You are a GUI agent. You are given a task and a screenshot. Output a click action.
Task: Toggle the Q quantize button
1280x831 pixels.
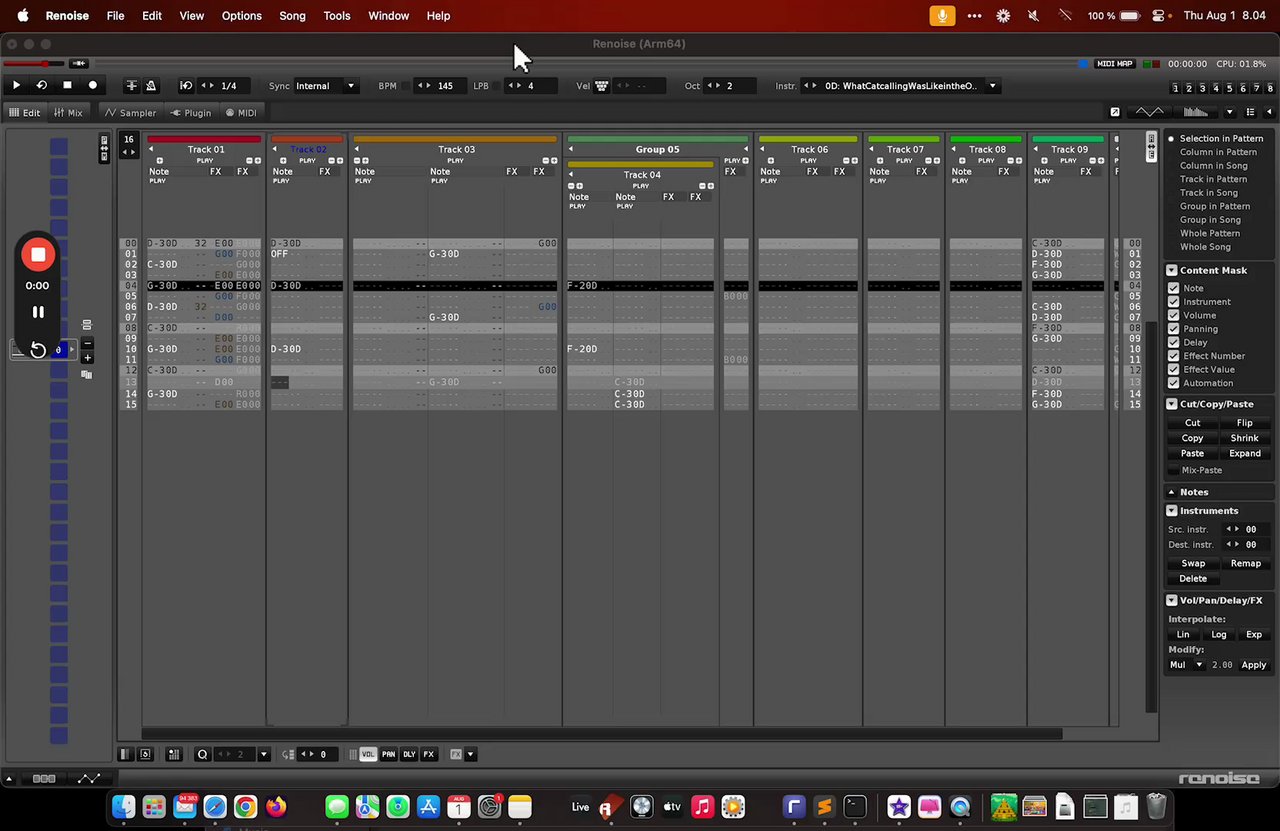202,755
